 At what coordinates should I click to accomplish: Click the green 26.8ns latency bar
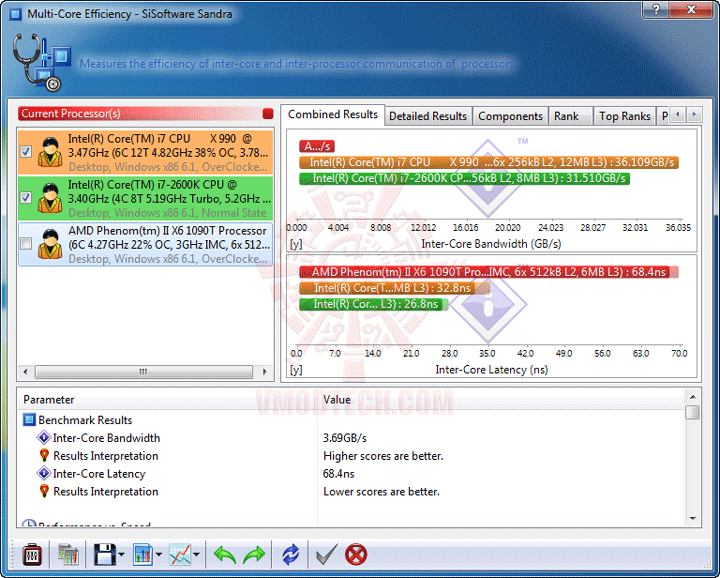tap(373, 304)
